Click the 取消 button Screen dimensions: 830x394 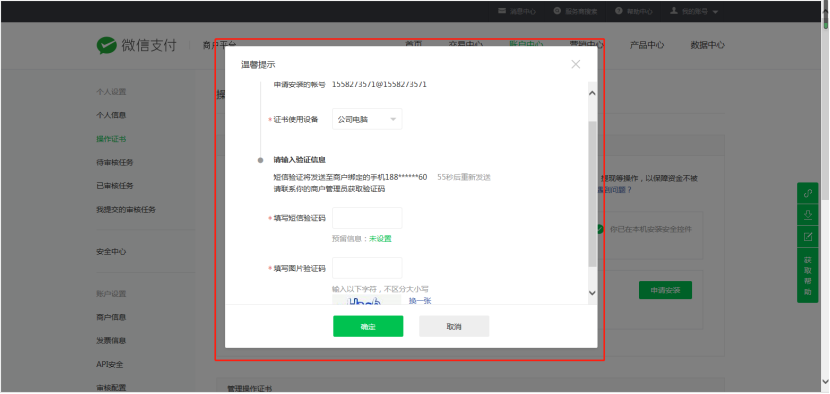[454, 326]
